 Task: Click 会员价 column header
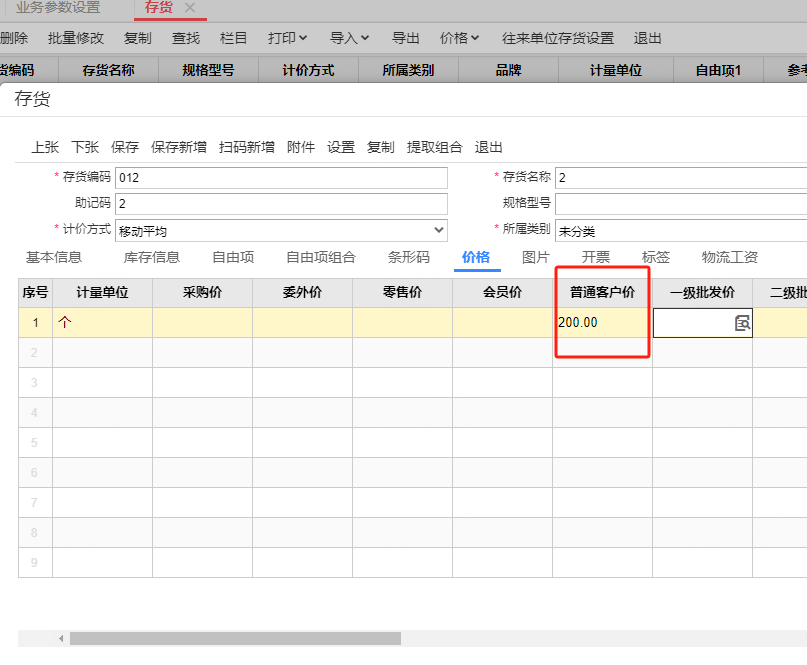pos(502,292)
